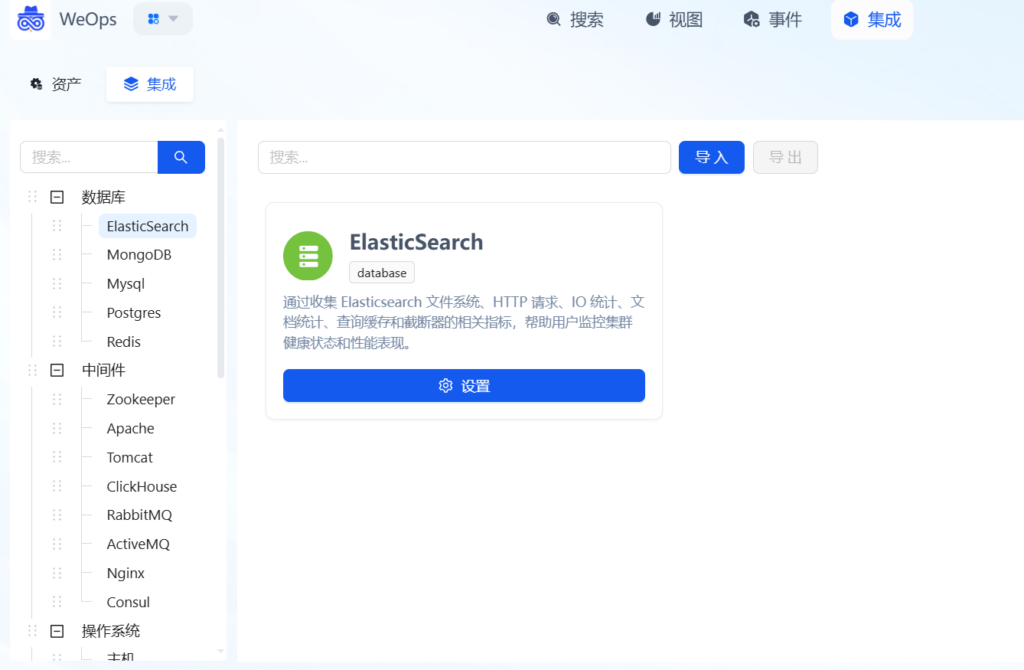
Task: Click the drag handle beside 操作系统
Action: click(x=32, y=631)
